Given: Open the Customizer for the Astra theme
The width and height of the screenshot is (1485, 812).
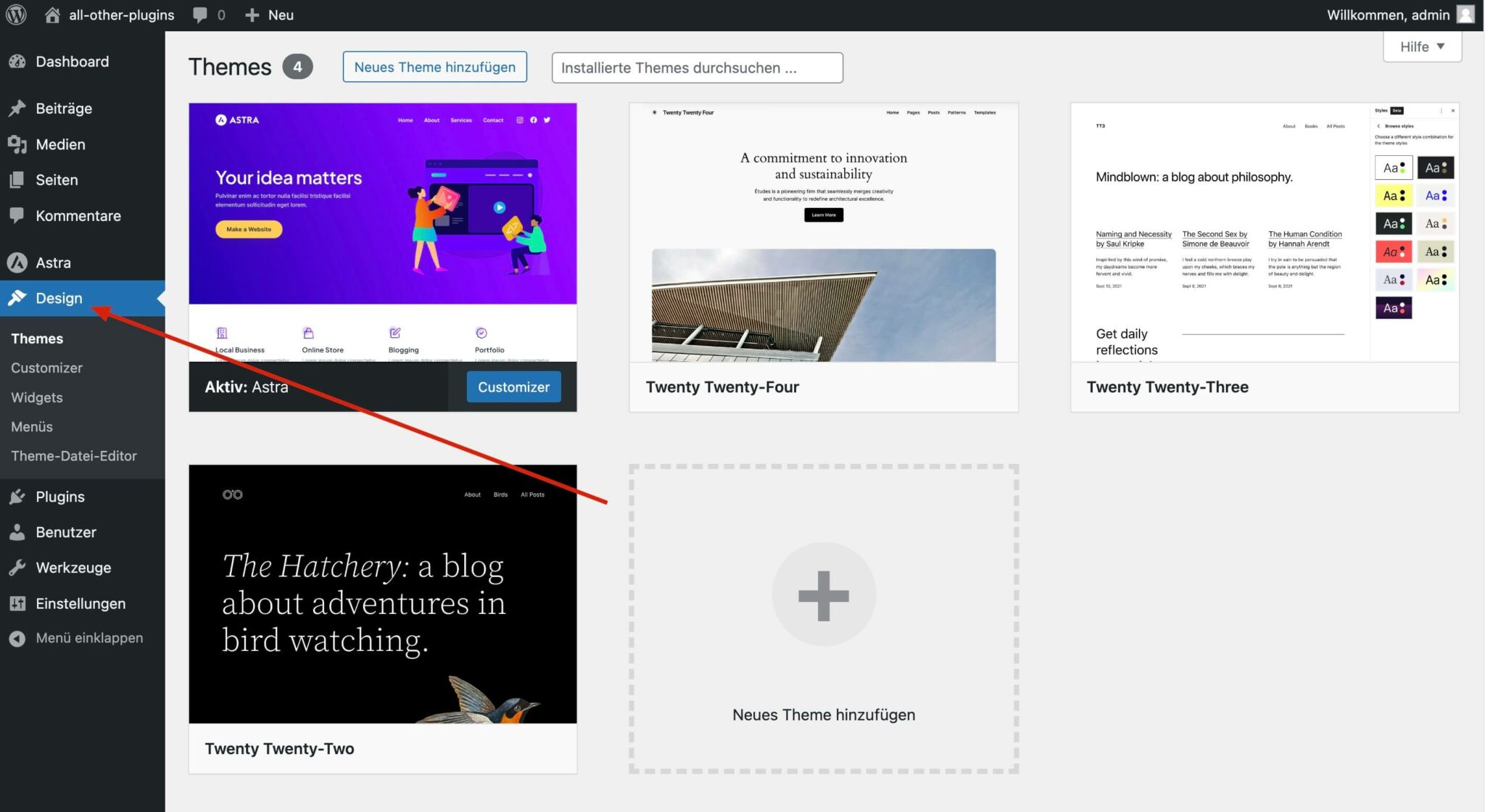Looking at the screenshot, I should (513, 386).
